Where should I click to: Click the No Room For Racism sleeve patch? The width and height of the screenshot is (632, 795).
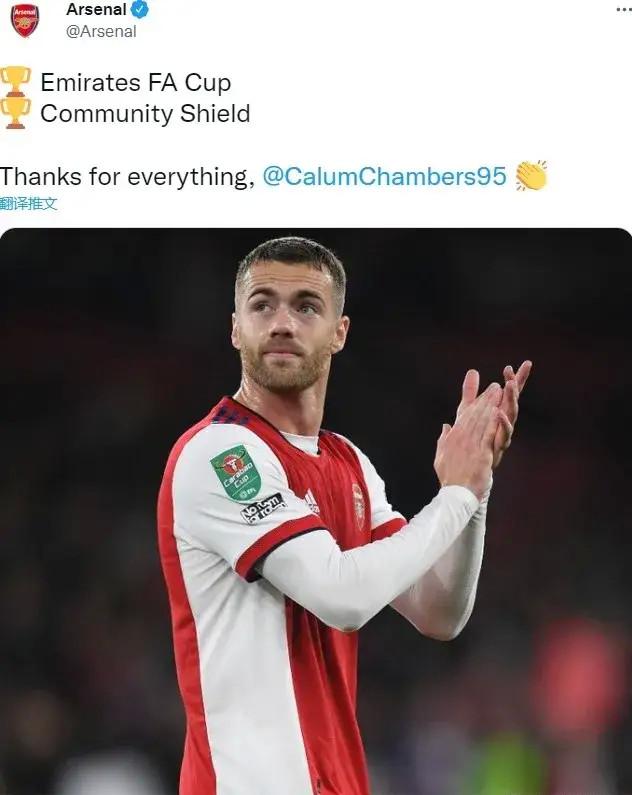pos(263,509)
